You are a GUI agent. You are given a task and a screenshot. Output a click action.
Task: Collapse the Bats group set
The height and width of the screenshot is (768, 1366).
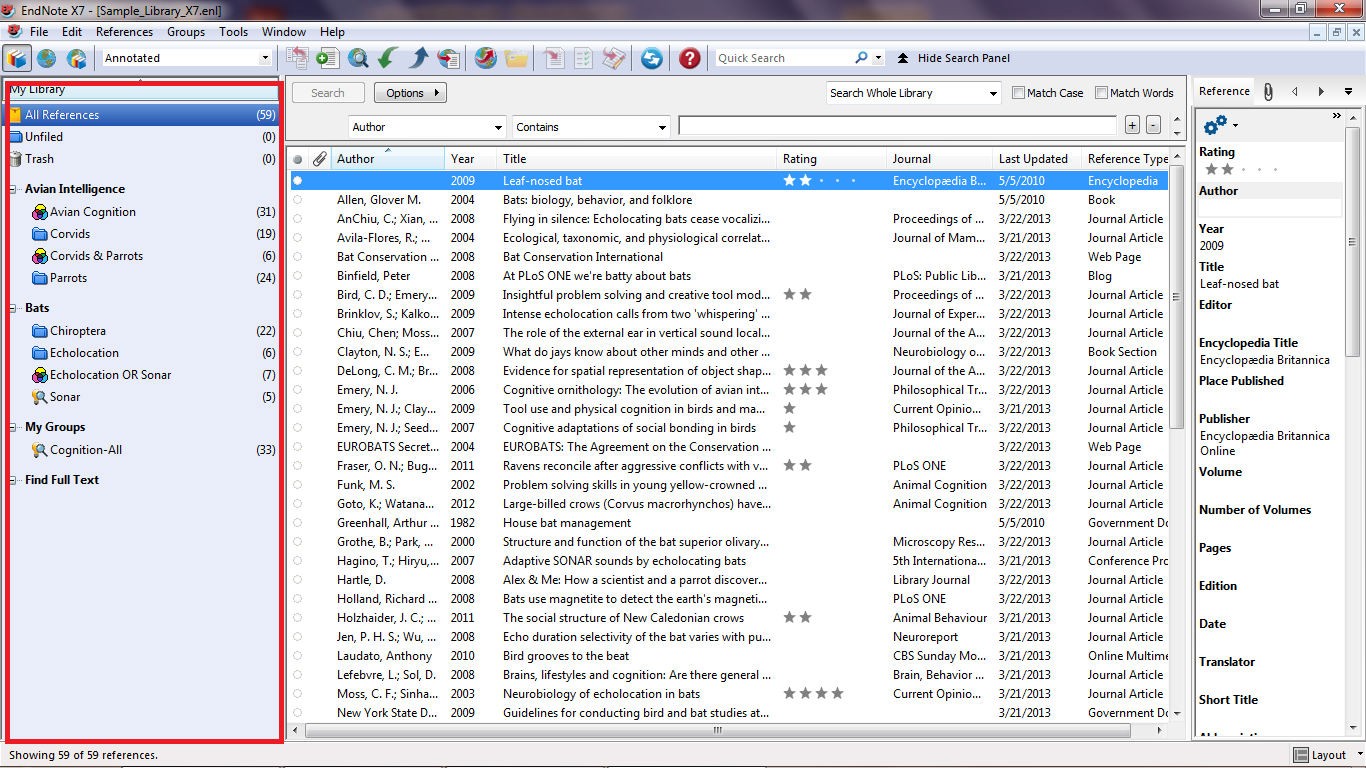14,308
